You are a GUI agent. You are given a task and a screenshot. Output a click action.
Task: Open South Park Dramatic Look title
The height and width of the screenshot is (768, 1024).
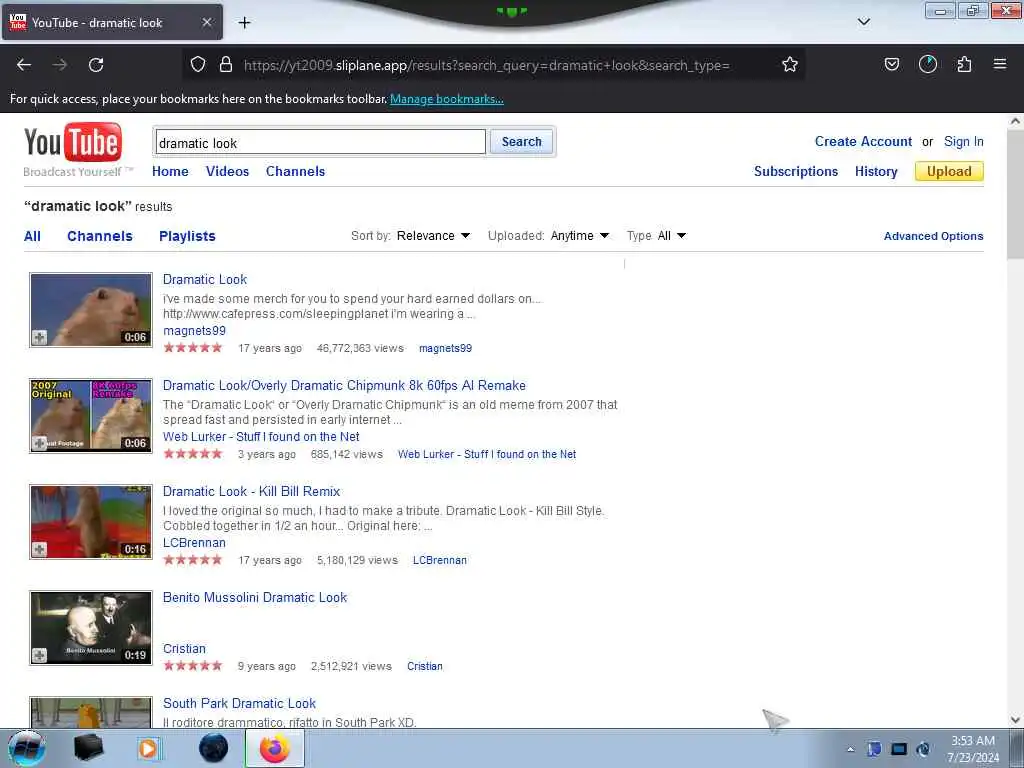pyautogui.click(x=239, y=703)
